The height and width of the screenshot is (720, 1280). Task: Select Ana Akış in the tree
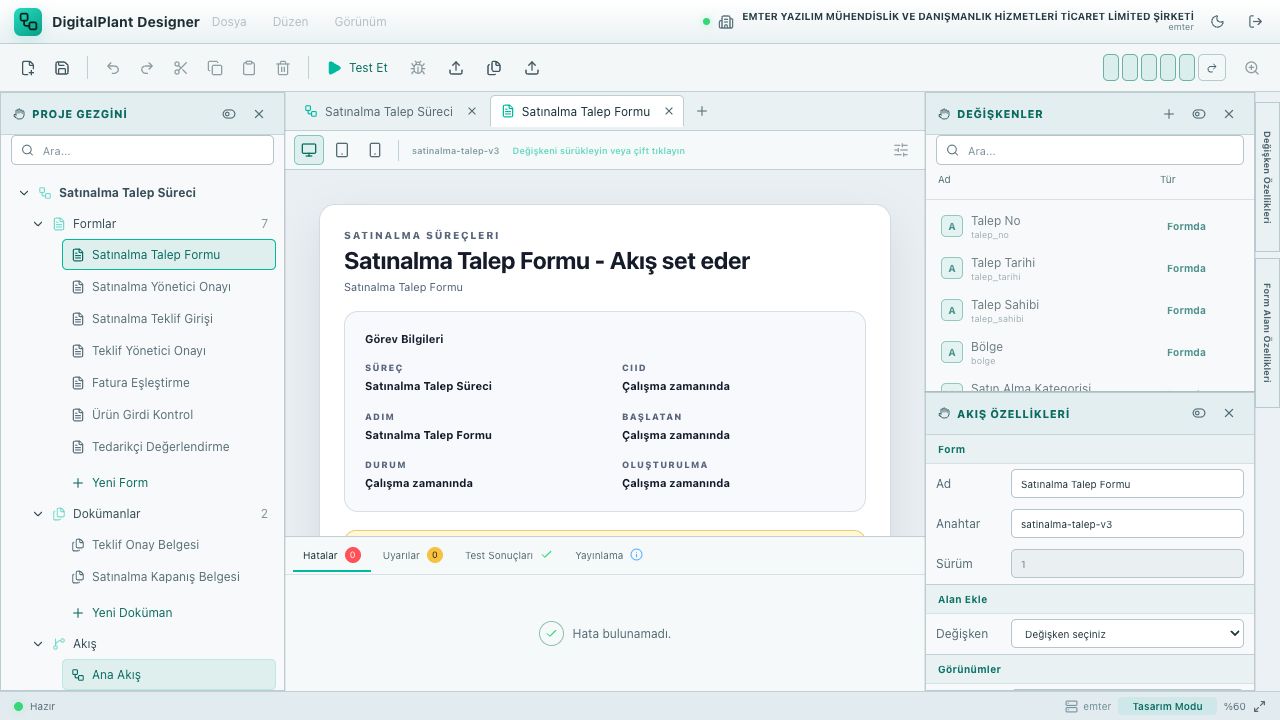point(169,675)
